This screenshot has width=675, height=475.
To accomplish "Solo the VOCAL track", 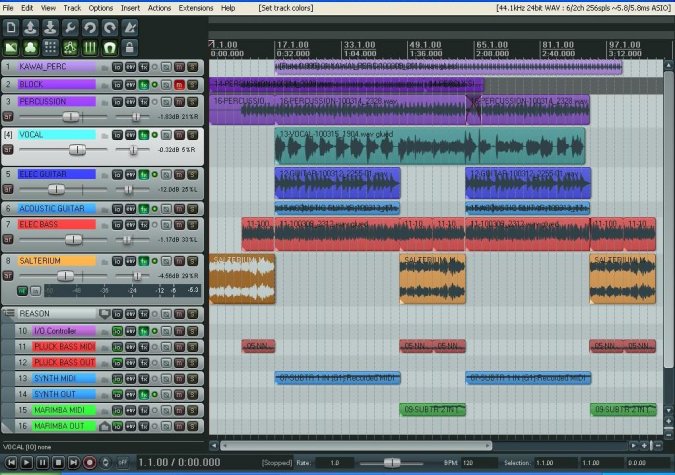I will (192, 135).
